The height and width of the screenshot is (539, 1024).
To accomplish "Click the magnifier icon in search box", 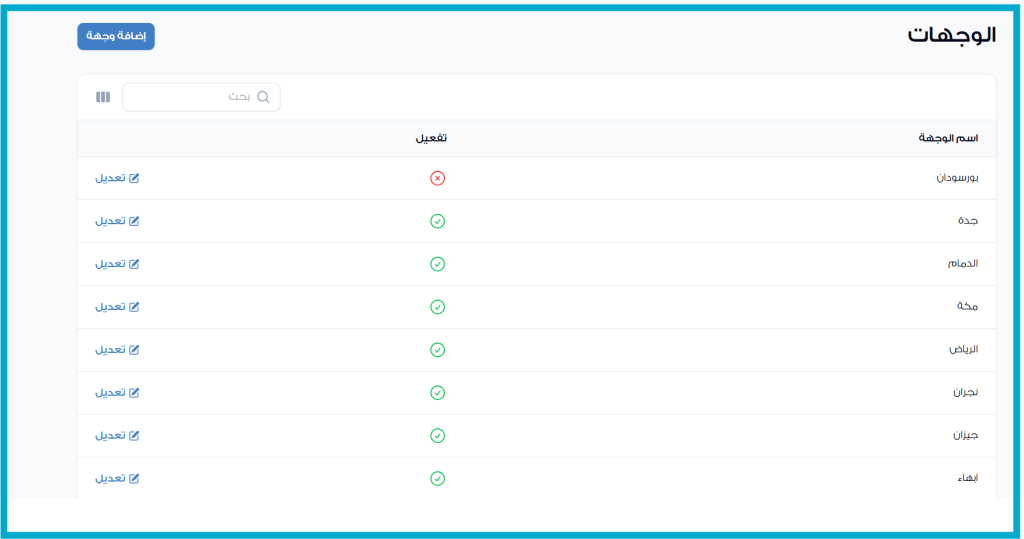I will click(x=263, y=97).
